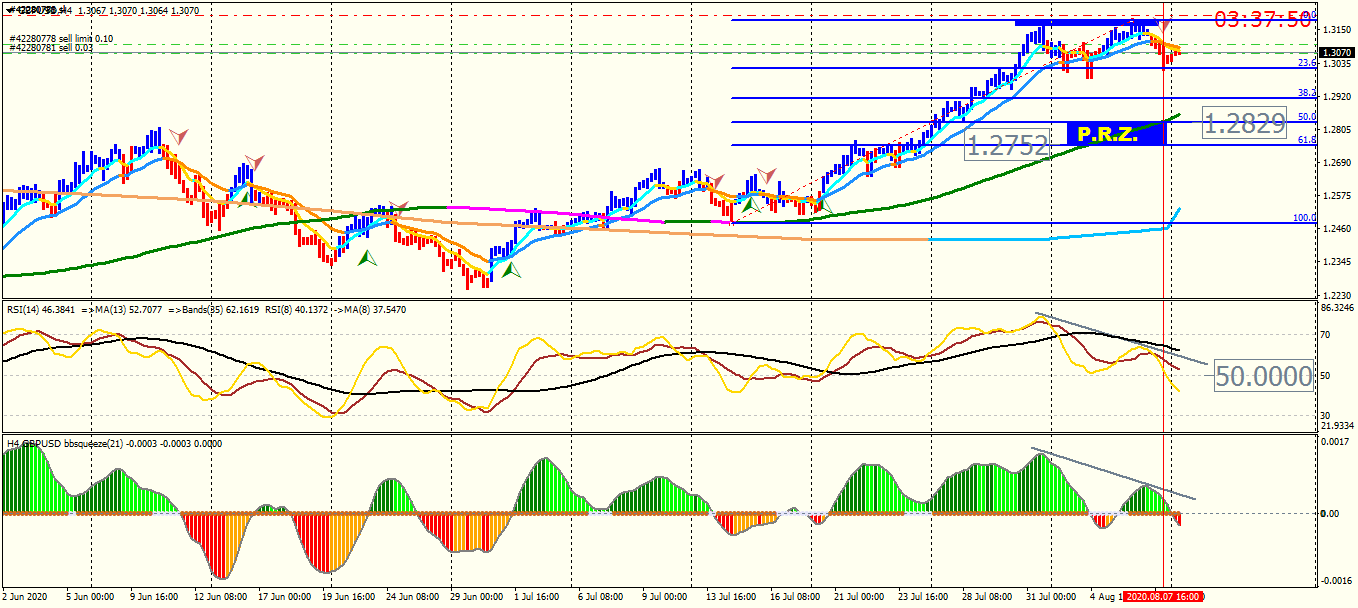Click the 50.0 Fibonacci level label
The width and height of the screenshot is (1358, 608).
pyautogui.click(x=1306, y=117)
